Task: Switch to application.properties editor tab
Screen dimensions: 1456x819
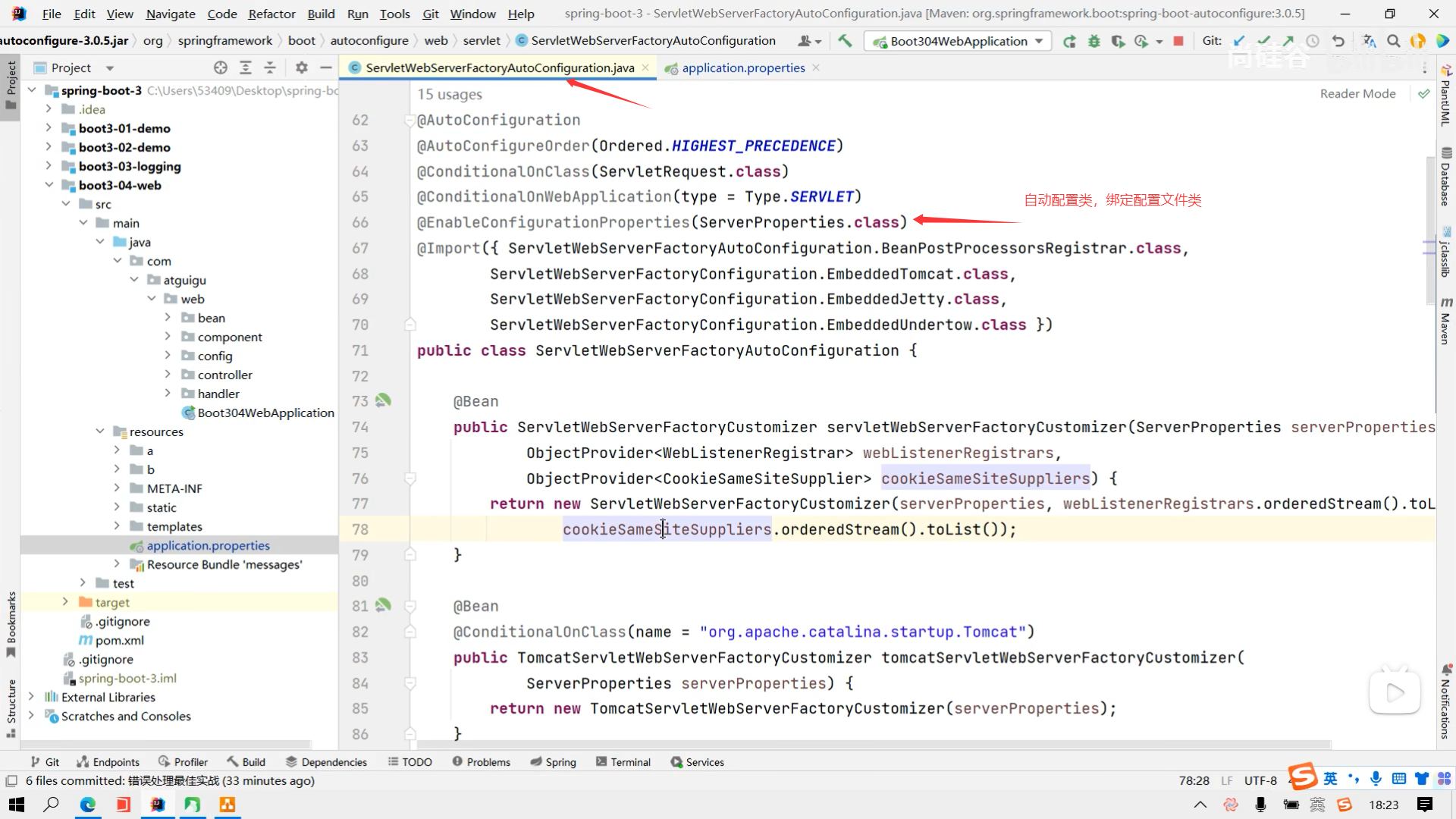Action: (742, 67)
